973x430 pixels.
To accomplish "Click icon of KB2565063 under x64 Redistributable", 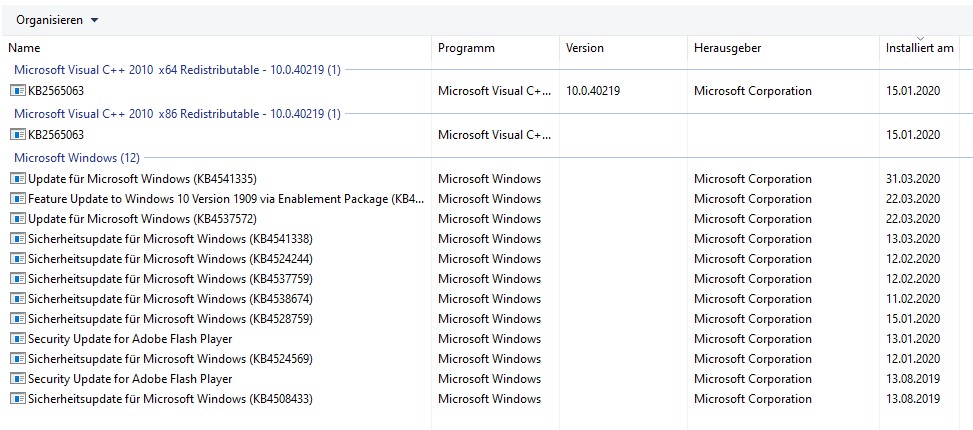I will point(18,91).
